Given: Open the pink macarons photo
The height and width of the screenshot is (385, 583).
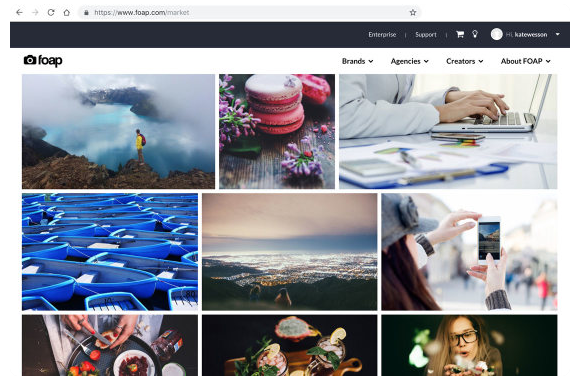Looking at the screenshot, I should pos(277,131).
